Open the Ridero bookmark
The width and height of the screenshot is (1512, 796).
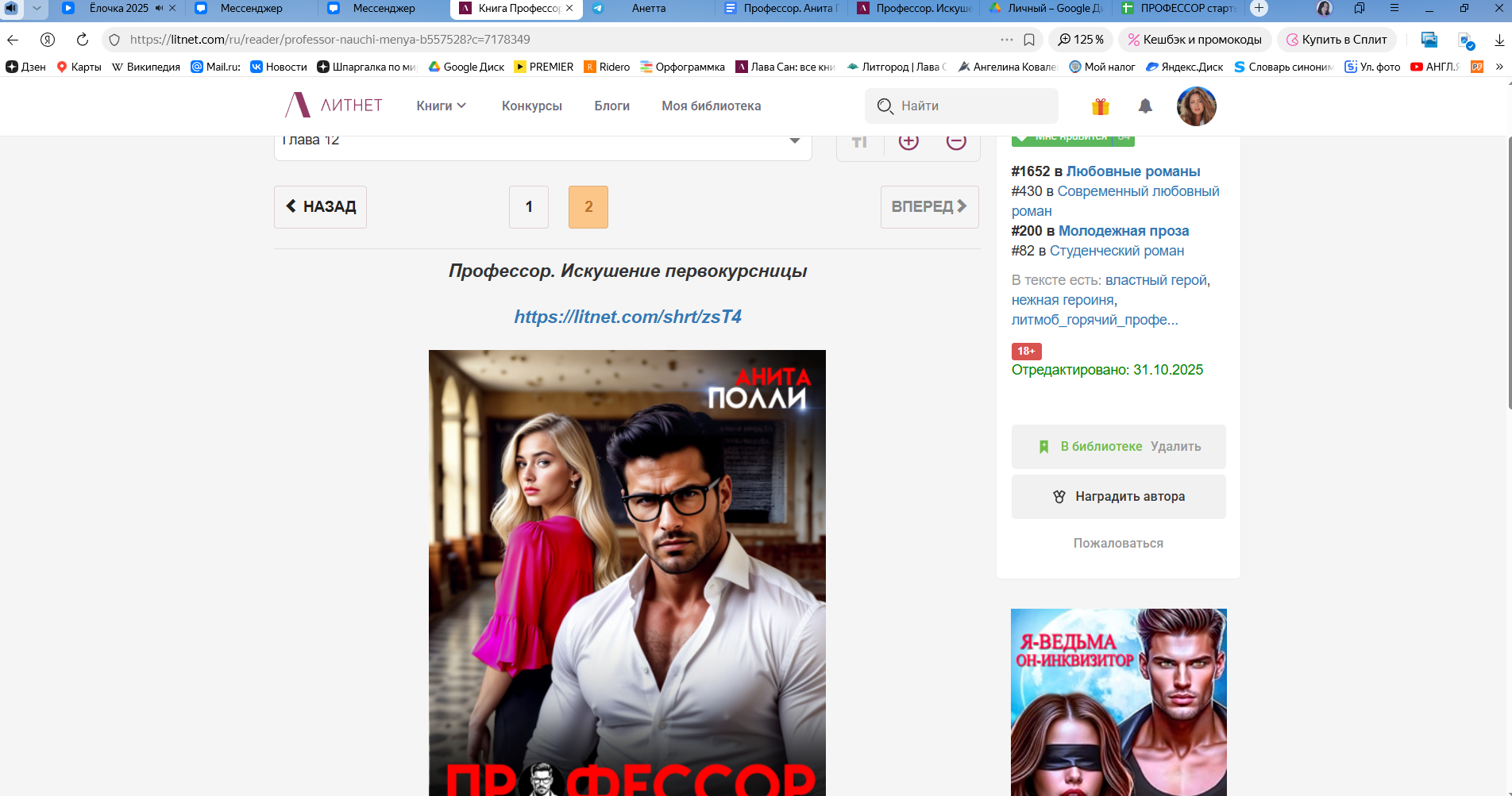coord(607,67)
